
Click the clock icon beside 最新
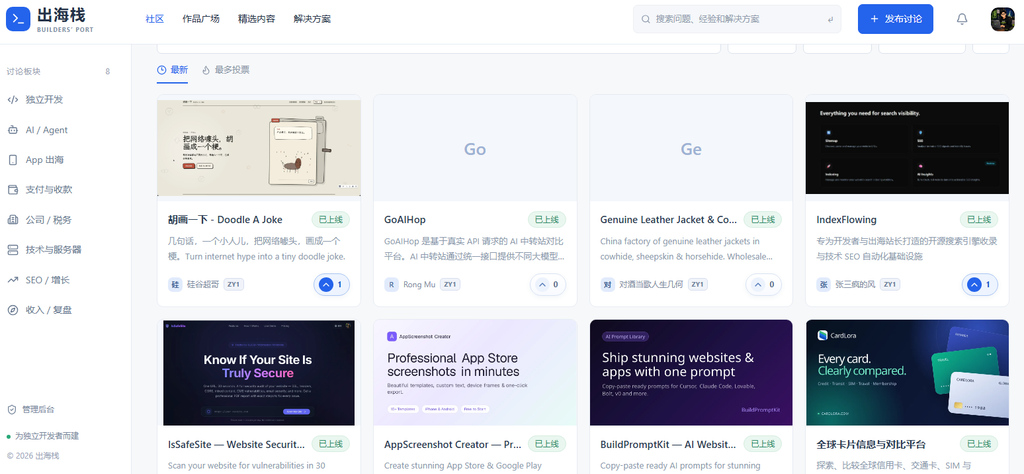161,70
